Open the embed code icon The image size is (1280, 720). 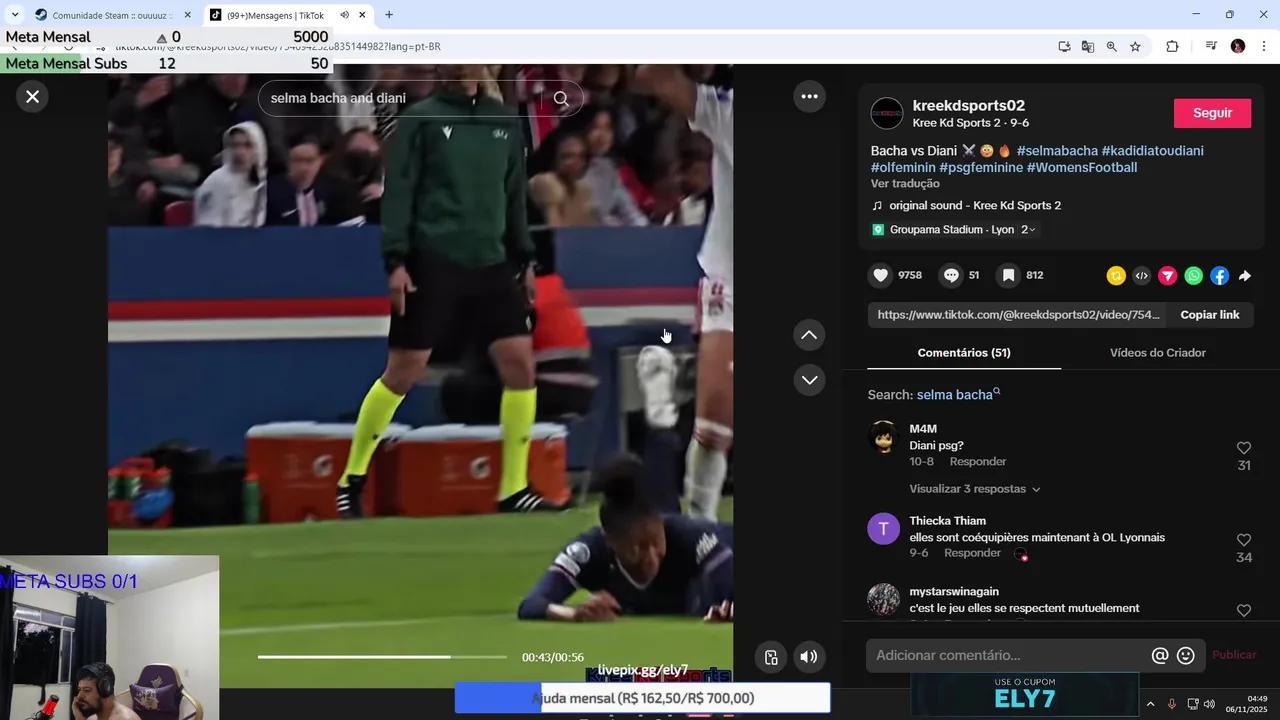point(1141,275)
